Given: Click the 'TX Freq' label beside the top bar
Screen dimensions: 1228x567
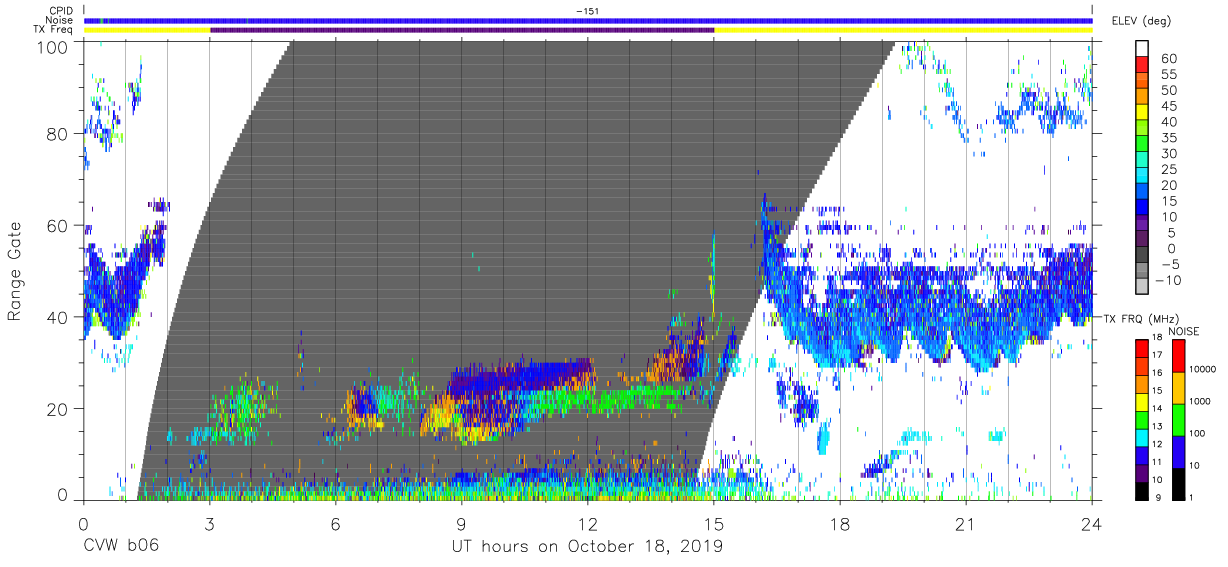Looking at the screenshot, I should (x=55, y=30).
